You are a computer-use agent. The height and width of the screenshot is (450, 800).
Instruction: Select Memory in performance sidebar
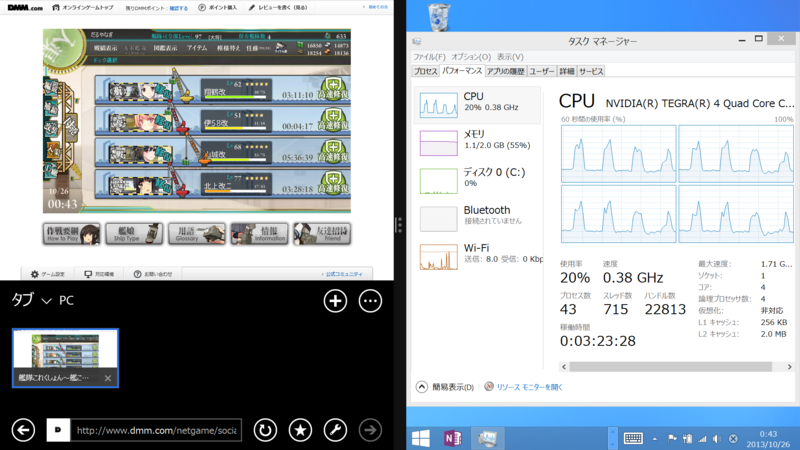478,143
